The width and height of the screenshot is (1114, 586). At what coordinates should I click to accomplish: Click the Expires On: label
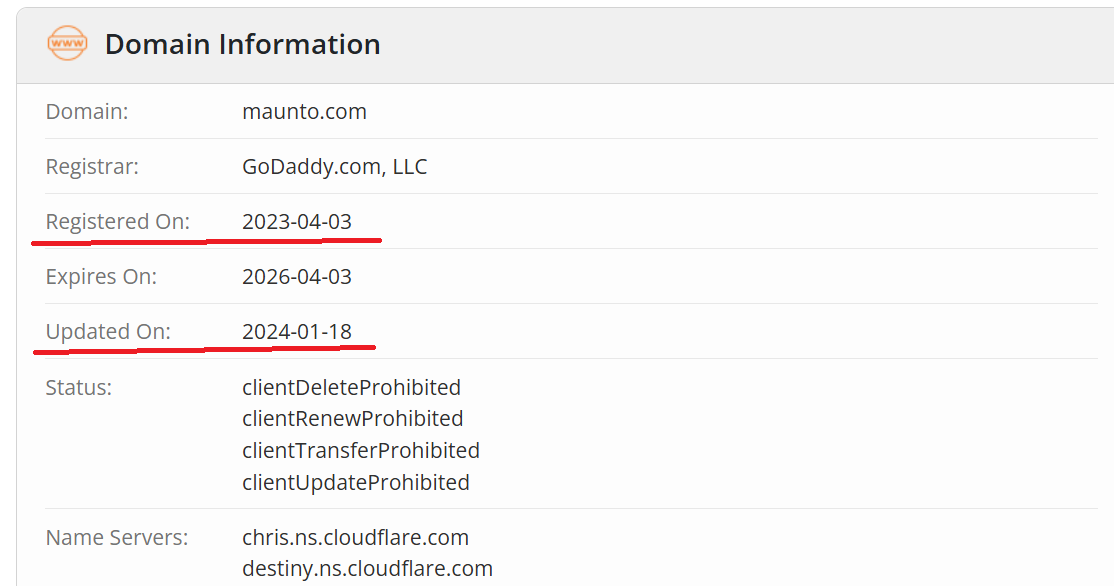tap(101, 277)
